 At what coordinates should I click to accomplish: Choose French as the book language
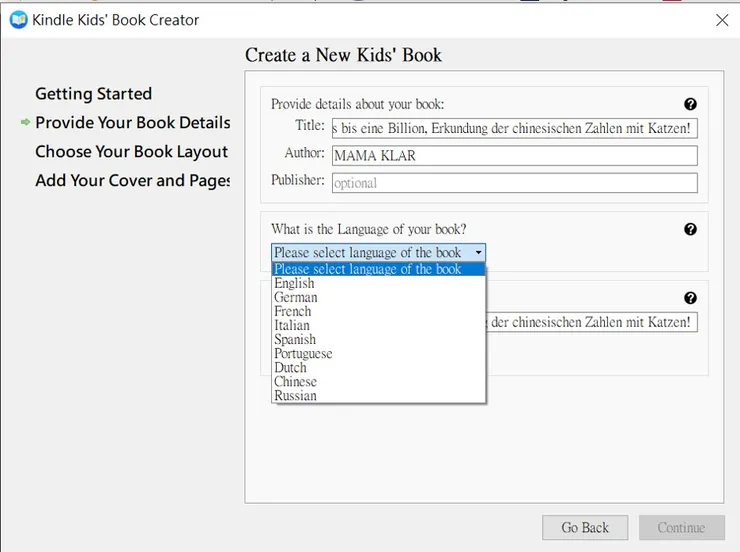pyautogui.click(x=293, y=311)
